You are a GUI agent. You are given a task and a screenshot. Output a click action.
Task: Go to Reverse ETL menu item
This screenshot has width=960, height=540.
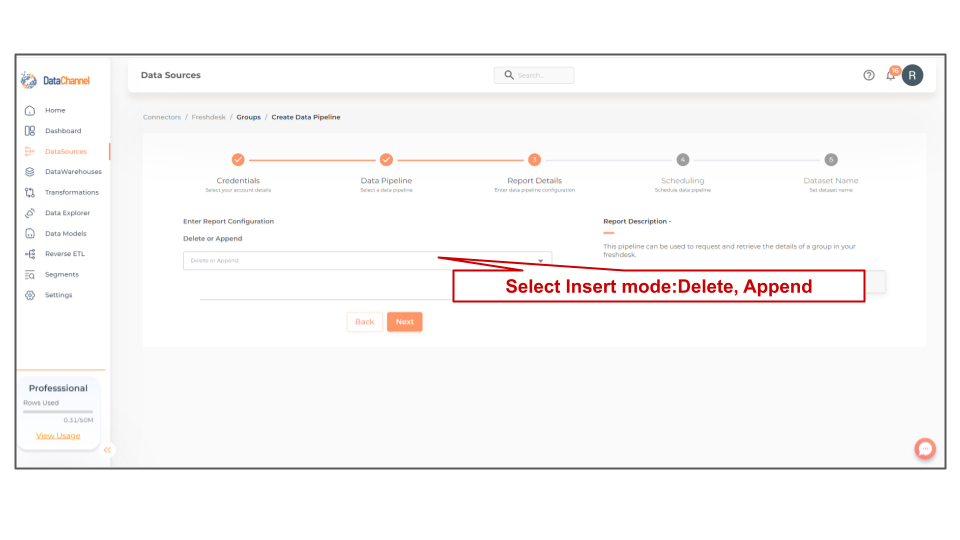[x=65, y=253]
